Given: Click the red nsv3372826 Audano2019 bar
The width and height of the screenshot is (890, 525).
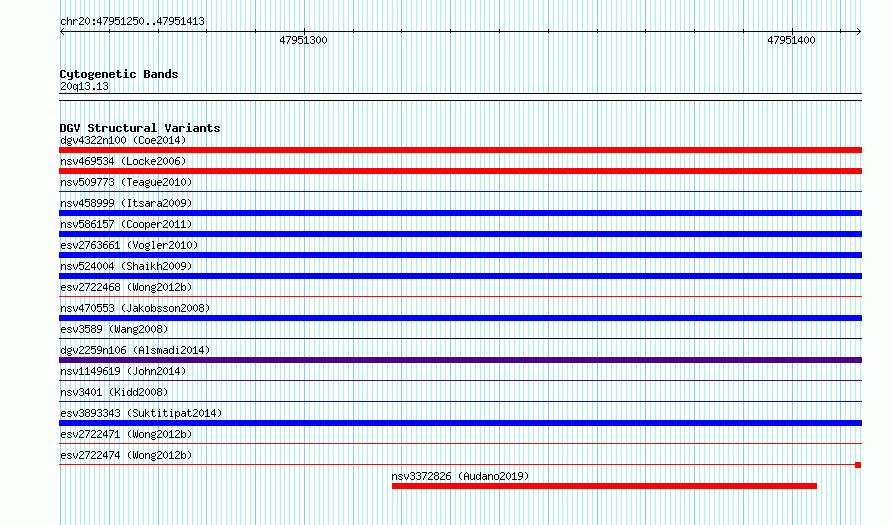Looking at the screenshot, I should coord(604,486).
